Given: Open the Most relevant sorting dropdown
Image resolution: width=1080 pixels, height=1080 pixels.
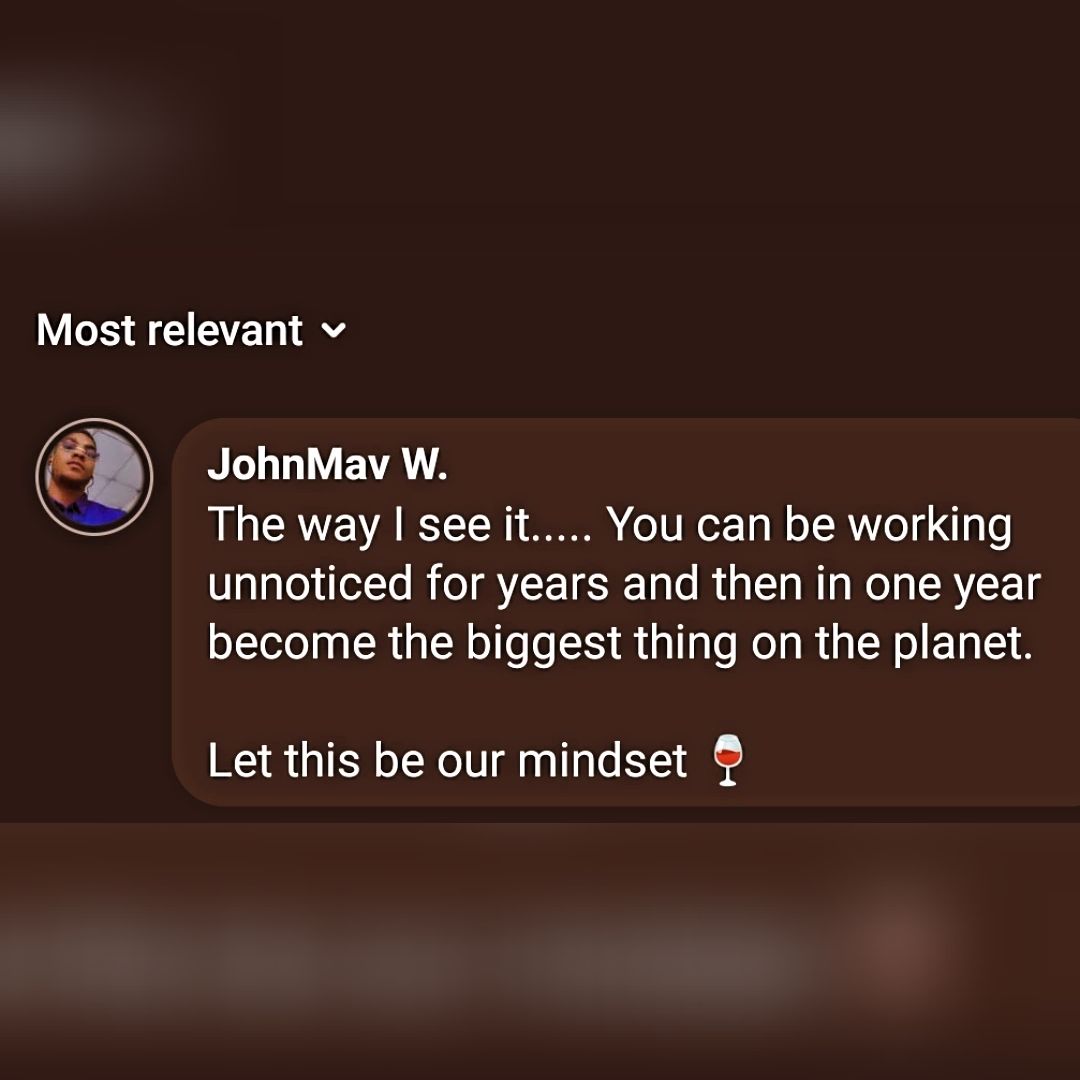Looking at the screenshot, I should click(x=191, y=330).
